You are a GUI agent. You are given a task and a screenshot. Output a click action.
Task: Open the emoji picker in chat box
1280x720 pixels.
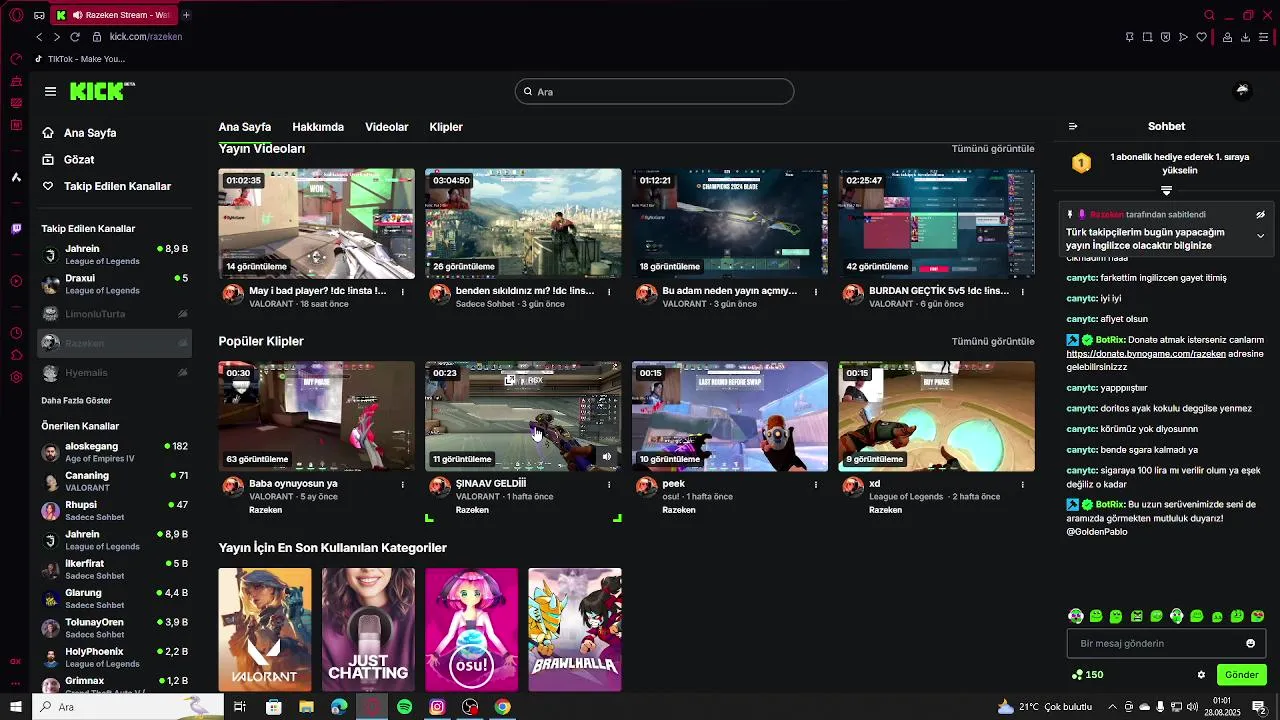[x=1250, y=643]
